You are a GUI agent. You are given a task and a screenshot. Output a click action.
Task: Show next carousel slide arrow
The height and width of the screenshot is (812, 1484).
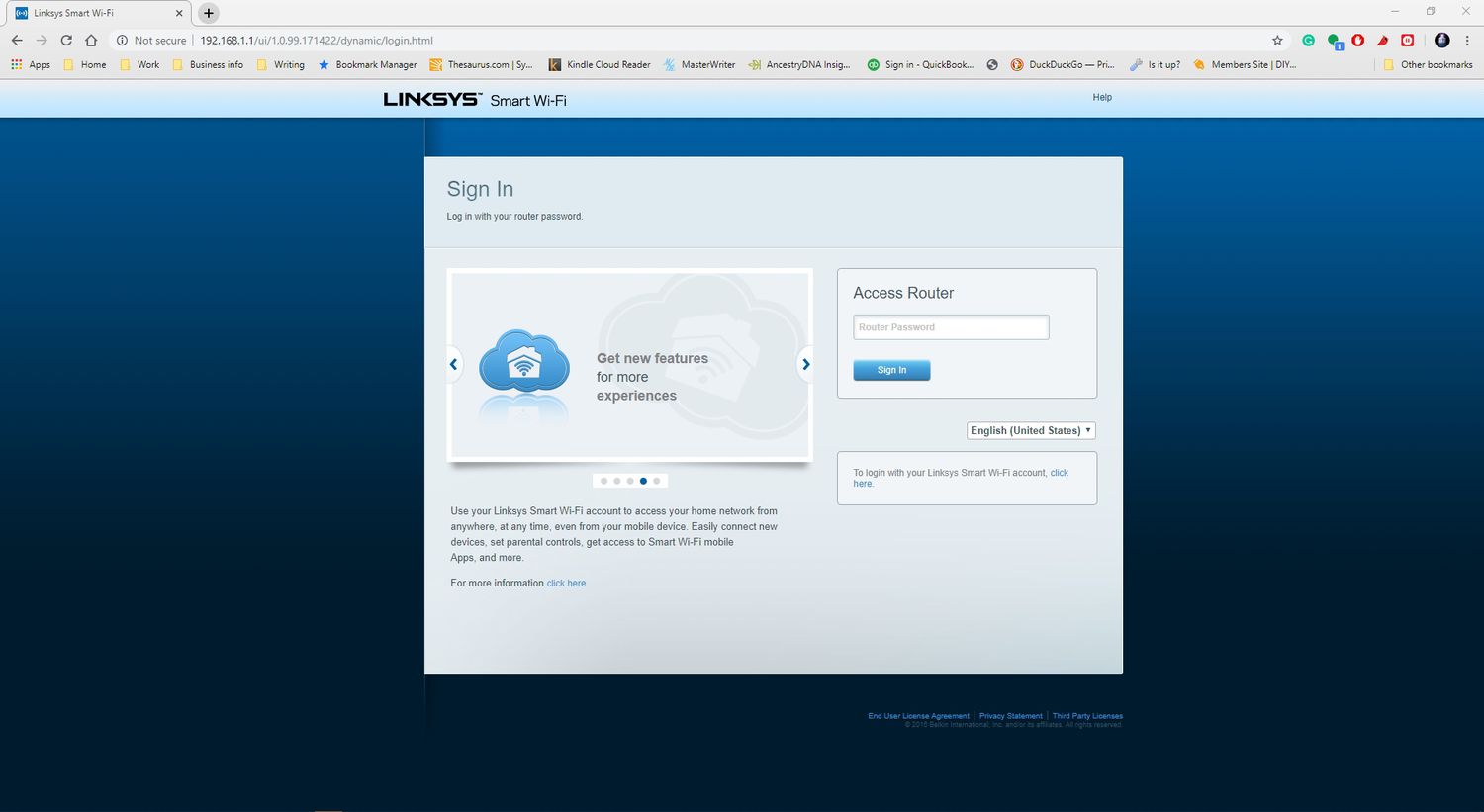tap(805, 364)
